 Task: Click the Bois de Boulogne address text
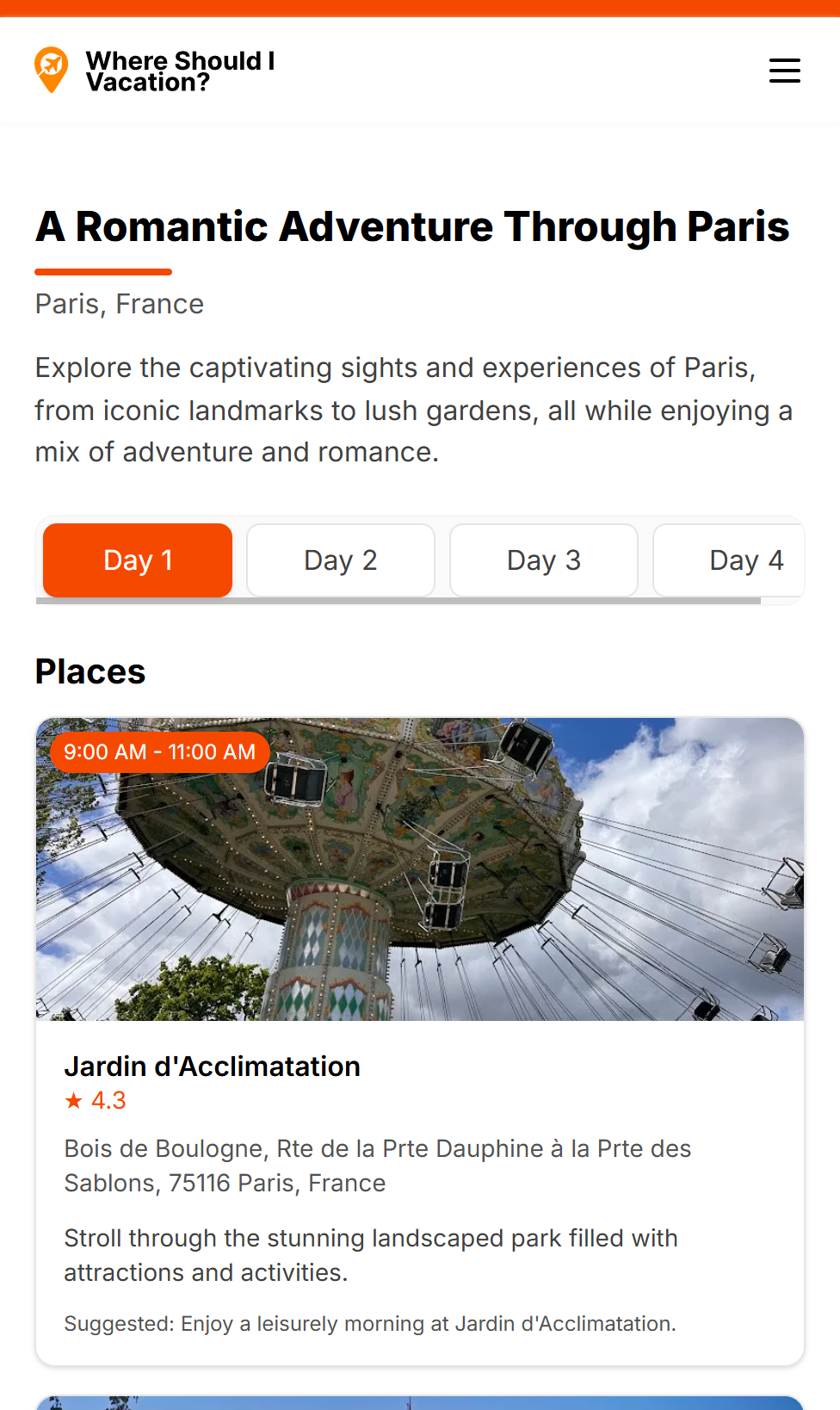point(377,1166)
